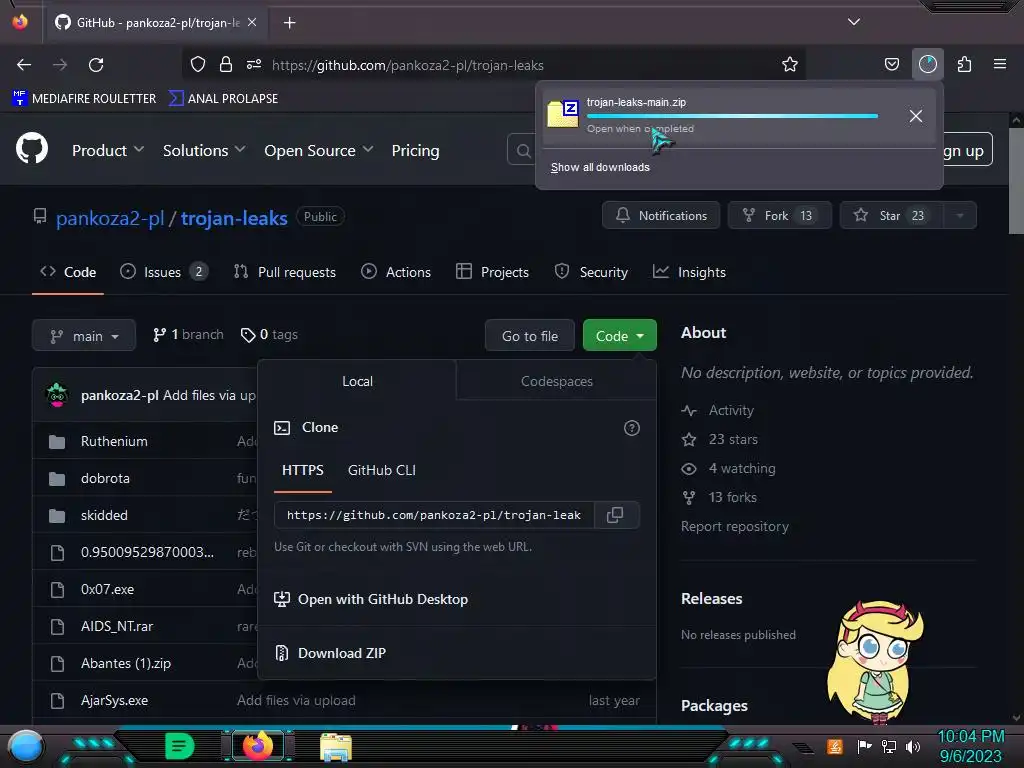Open the Start orb on the taskbar
Viewport: 1024px width, 768px height.
(26, 746)
